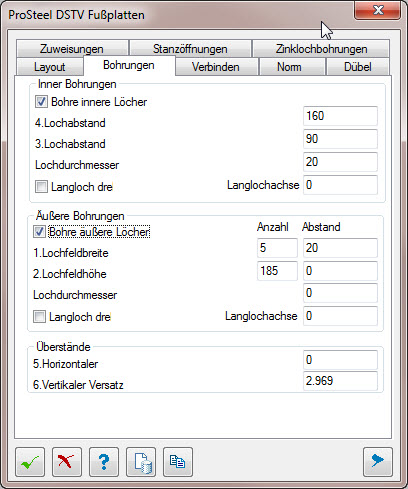This screenshot has width=408, height=489.
Task: Click 1.Lochfeldbreite Anzahl field showing 5
Action: pyautogui.click(x=277, y=248)
